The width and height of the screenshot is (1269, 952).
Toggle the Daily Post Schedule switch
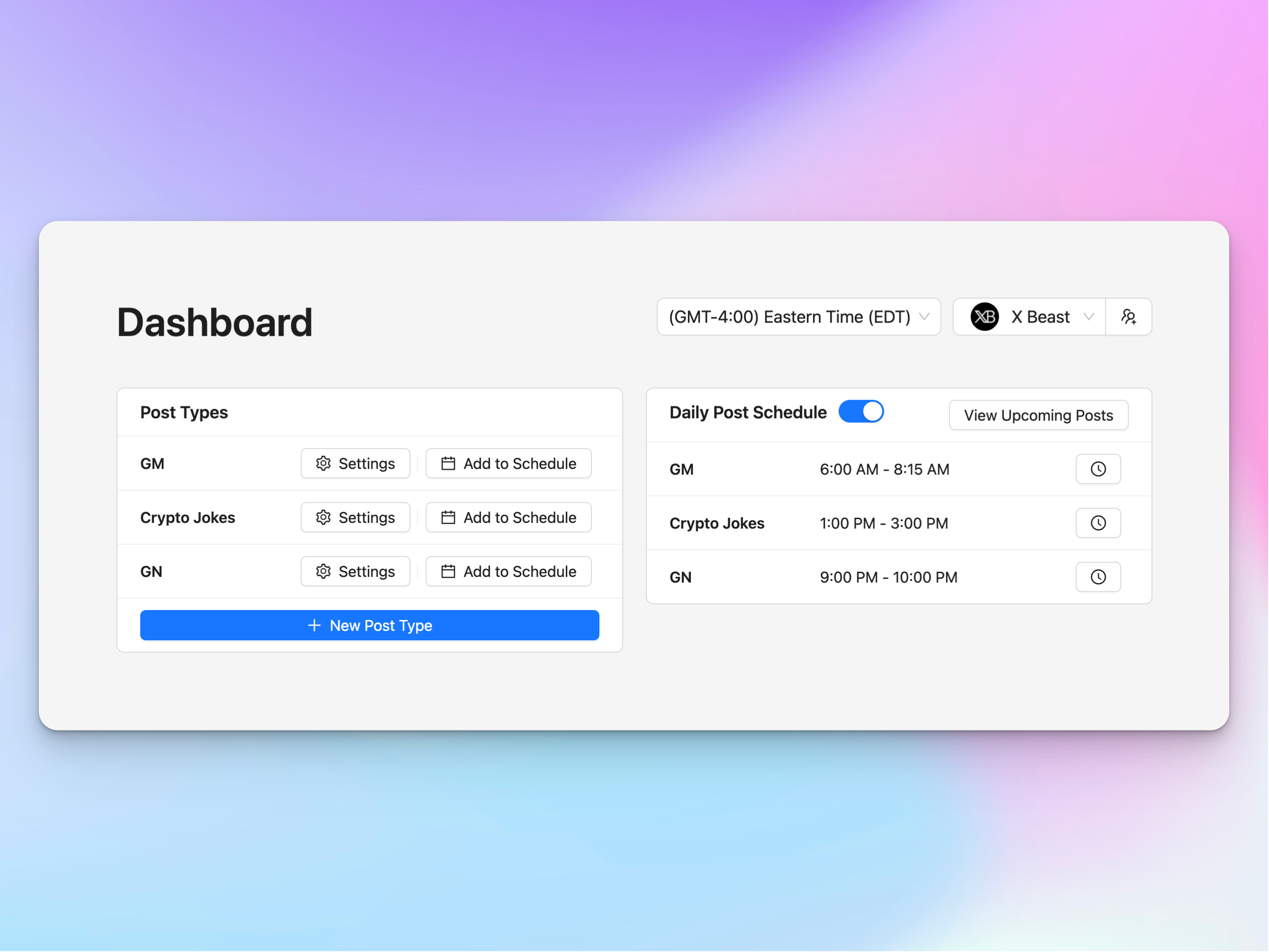point(861,412)
